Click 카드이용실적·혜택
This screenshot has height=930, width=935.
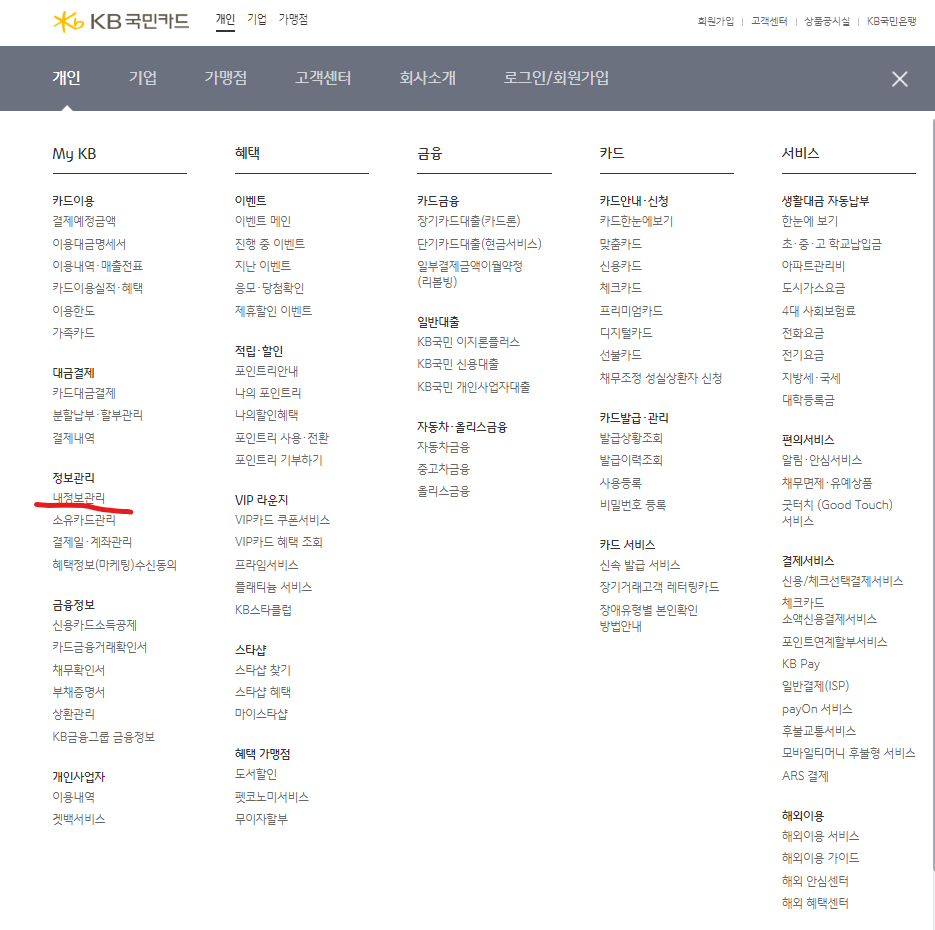click(97, 288)
